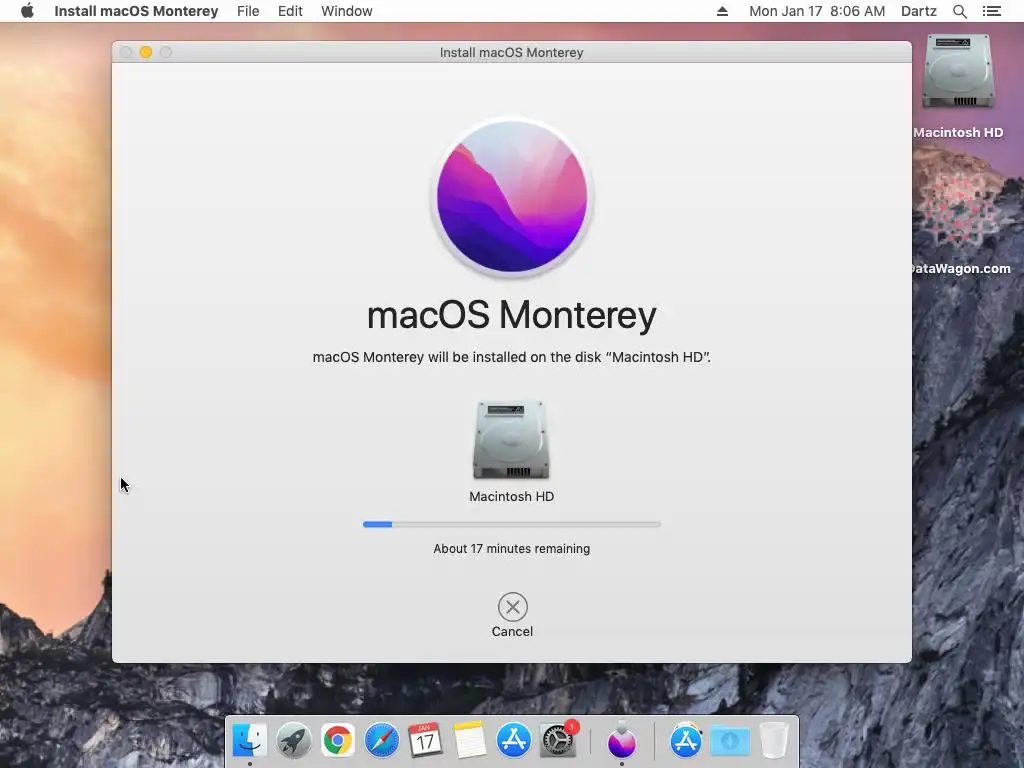Screen dimensions: 1024x768
Task: Click the macOS Monterey logo image
Action: pos(512,197)
